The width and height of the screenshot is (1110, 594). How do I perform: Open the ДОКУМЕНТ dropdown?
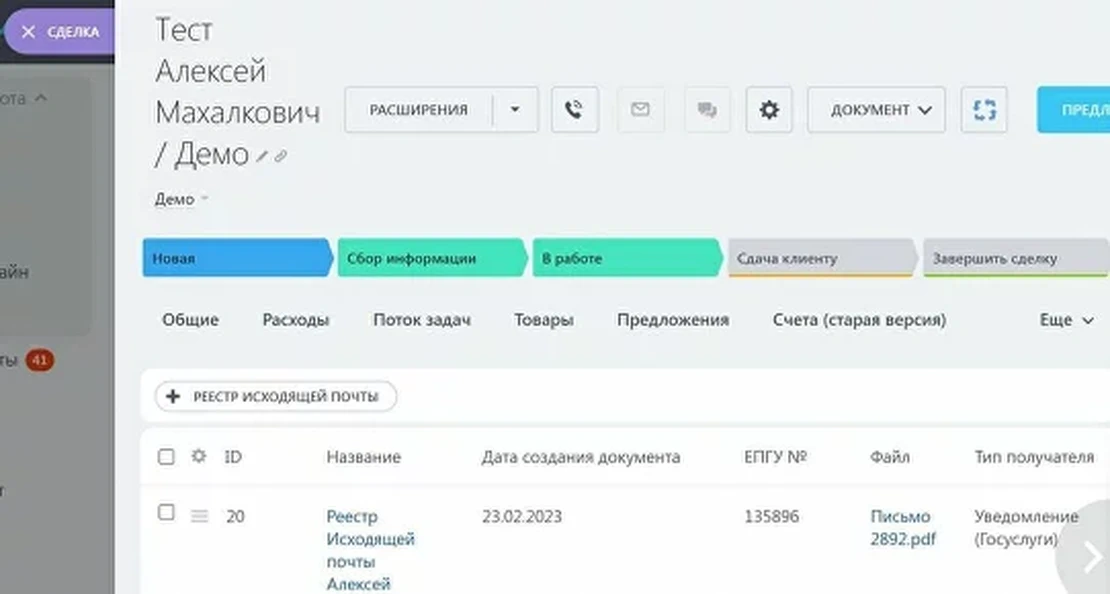click(x=876, y=110)
